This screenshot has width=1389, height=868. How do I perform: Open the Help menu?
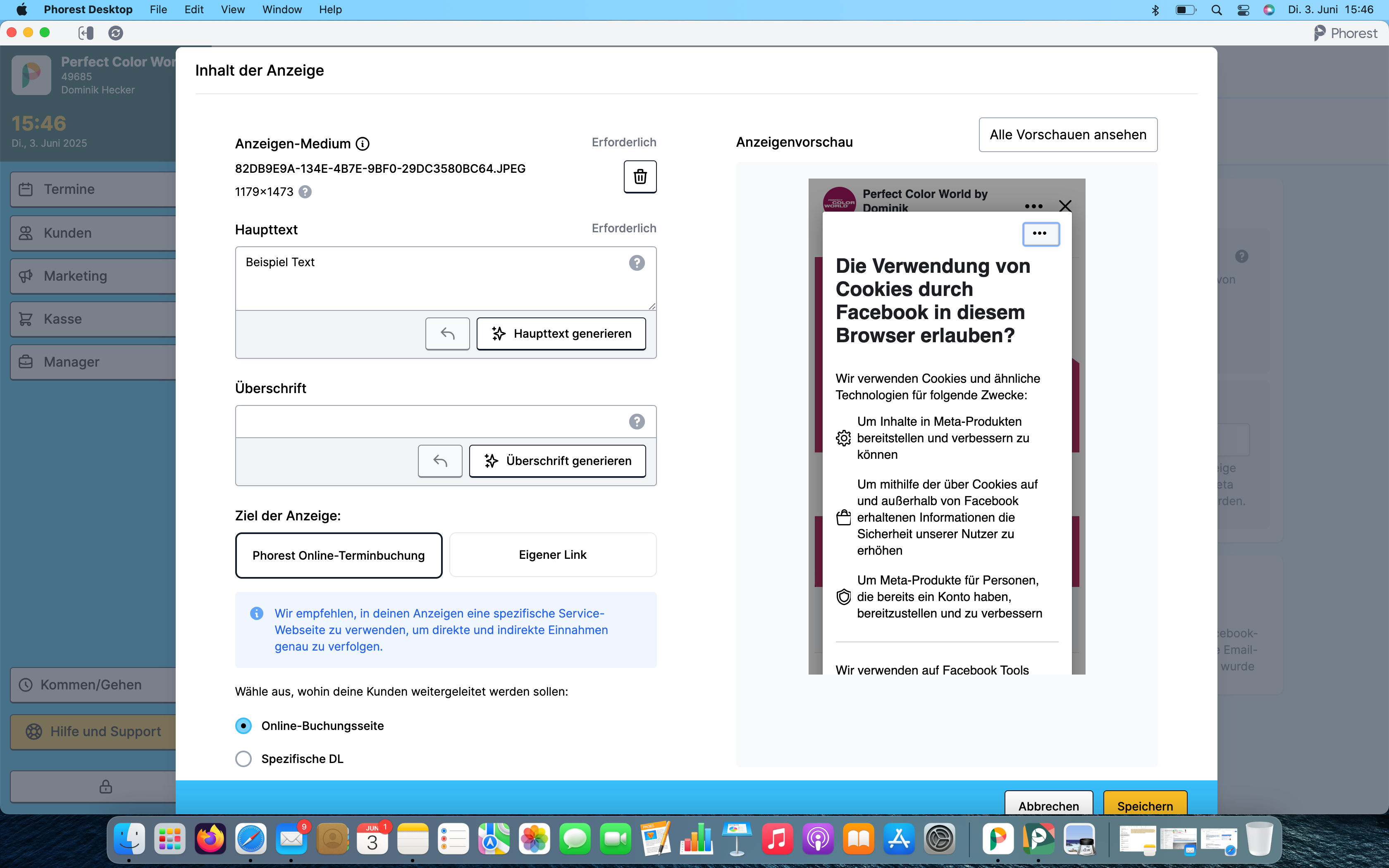[331, 10]
